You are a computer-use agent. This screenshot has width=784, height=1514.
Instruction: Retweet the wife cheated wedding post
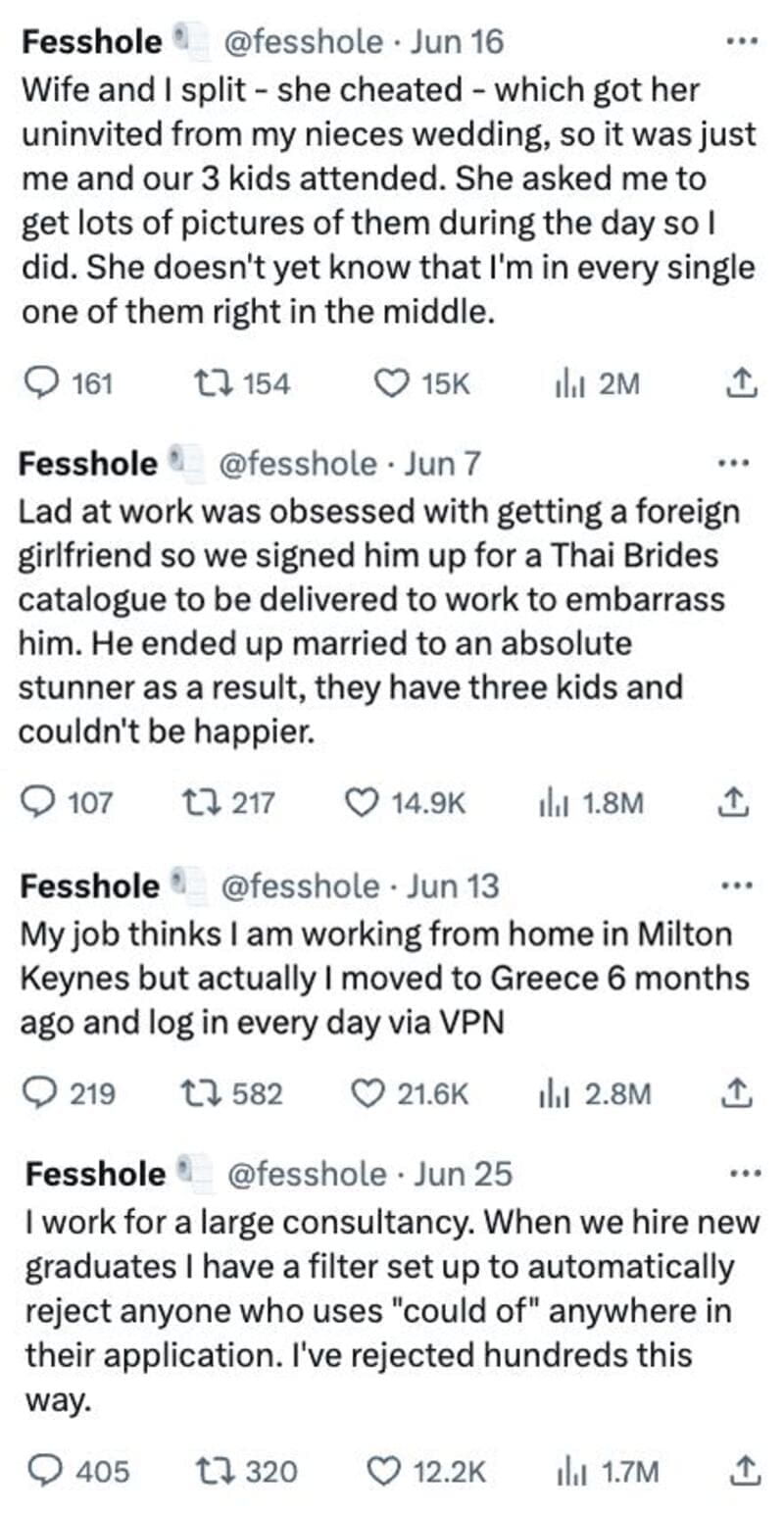click(x=208, y=383)
